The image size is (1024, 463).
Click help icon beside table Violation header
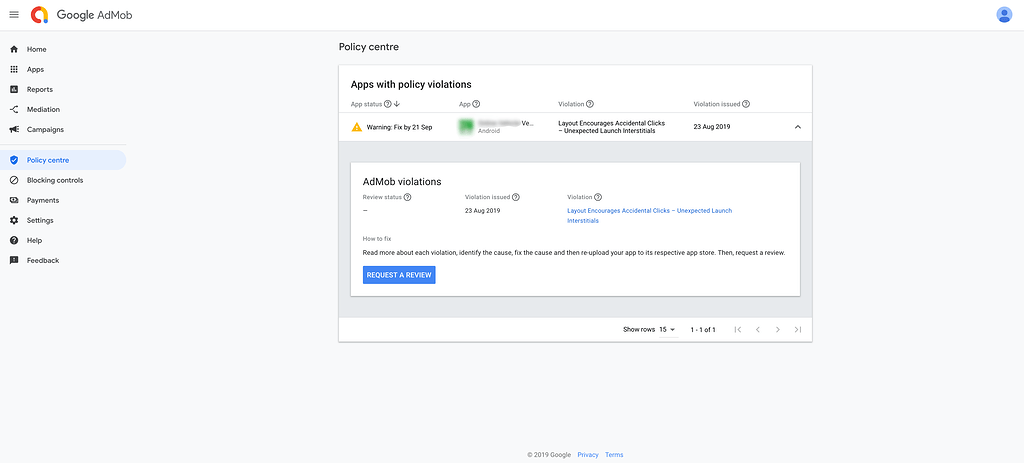click(x=590, y=104)
